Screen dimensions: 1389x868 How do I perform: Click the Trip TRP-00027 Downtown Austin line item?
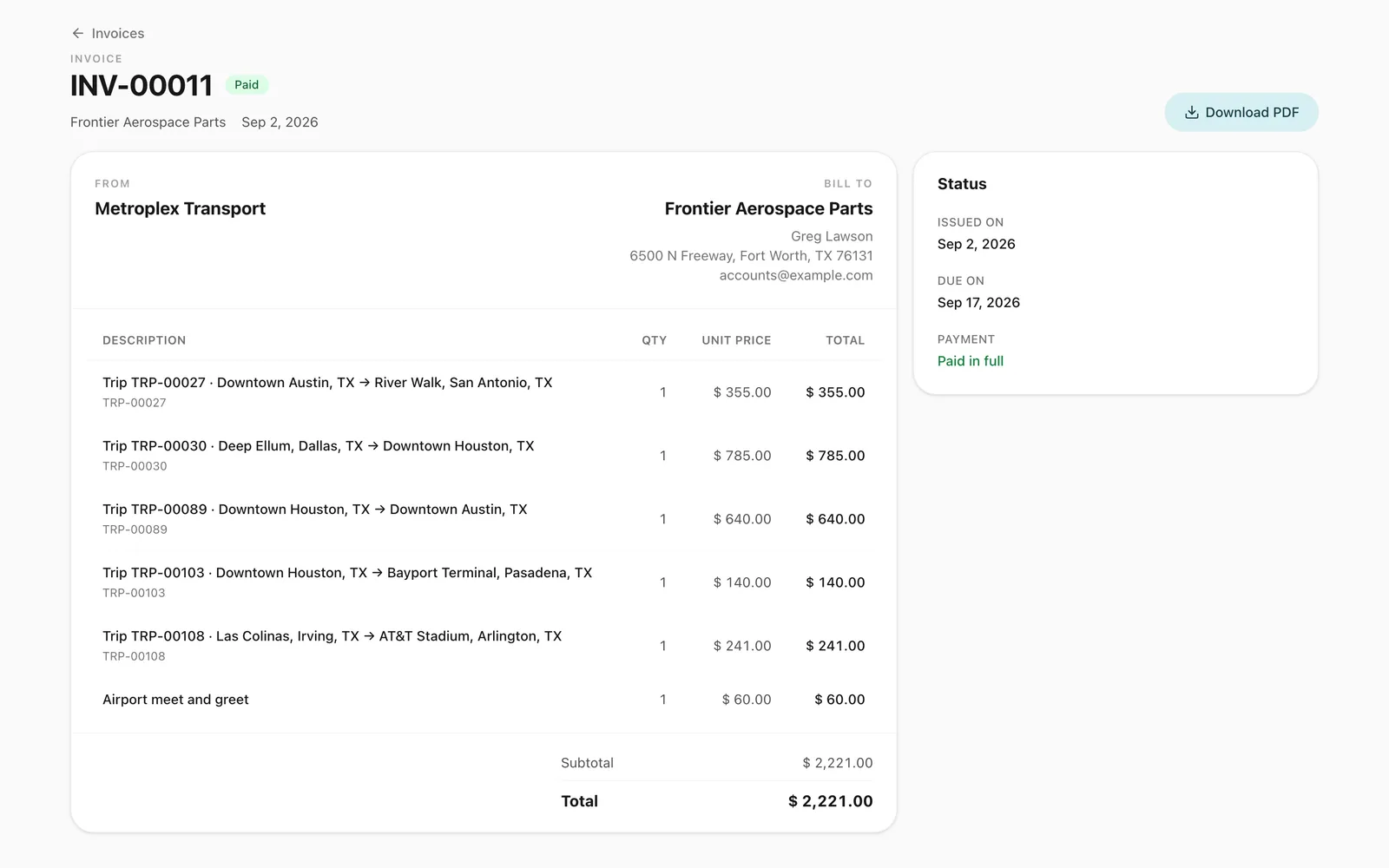327,383
